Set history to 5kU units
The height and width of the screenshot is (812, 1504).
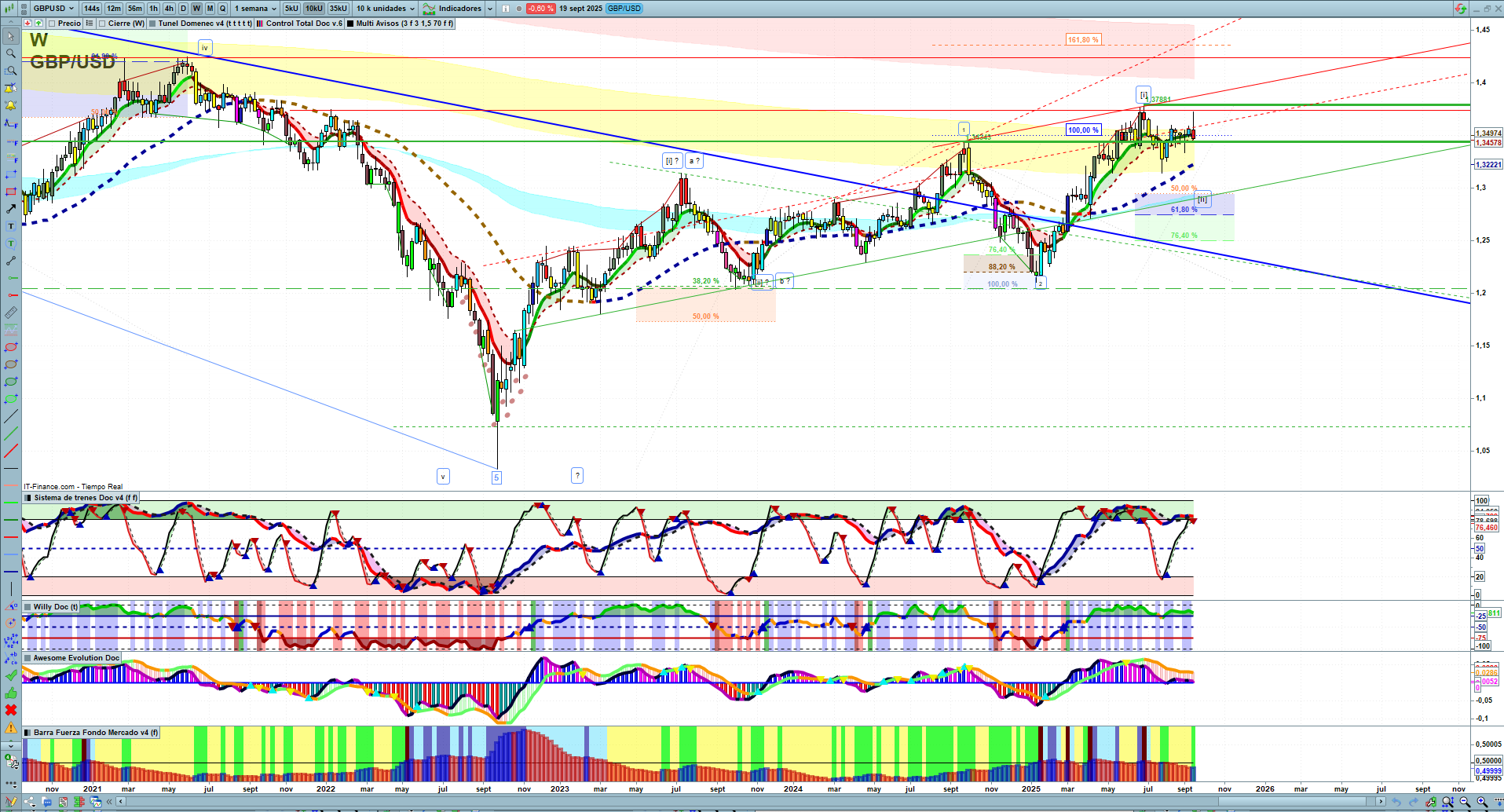coord(291,9)
